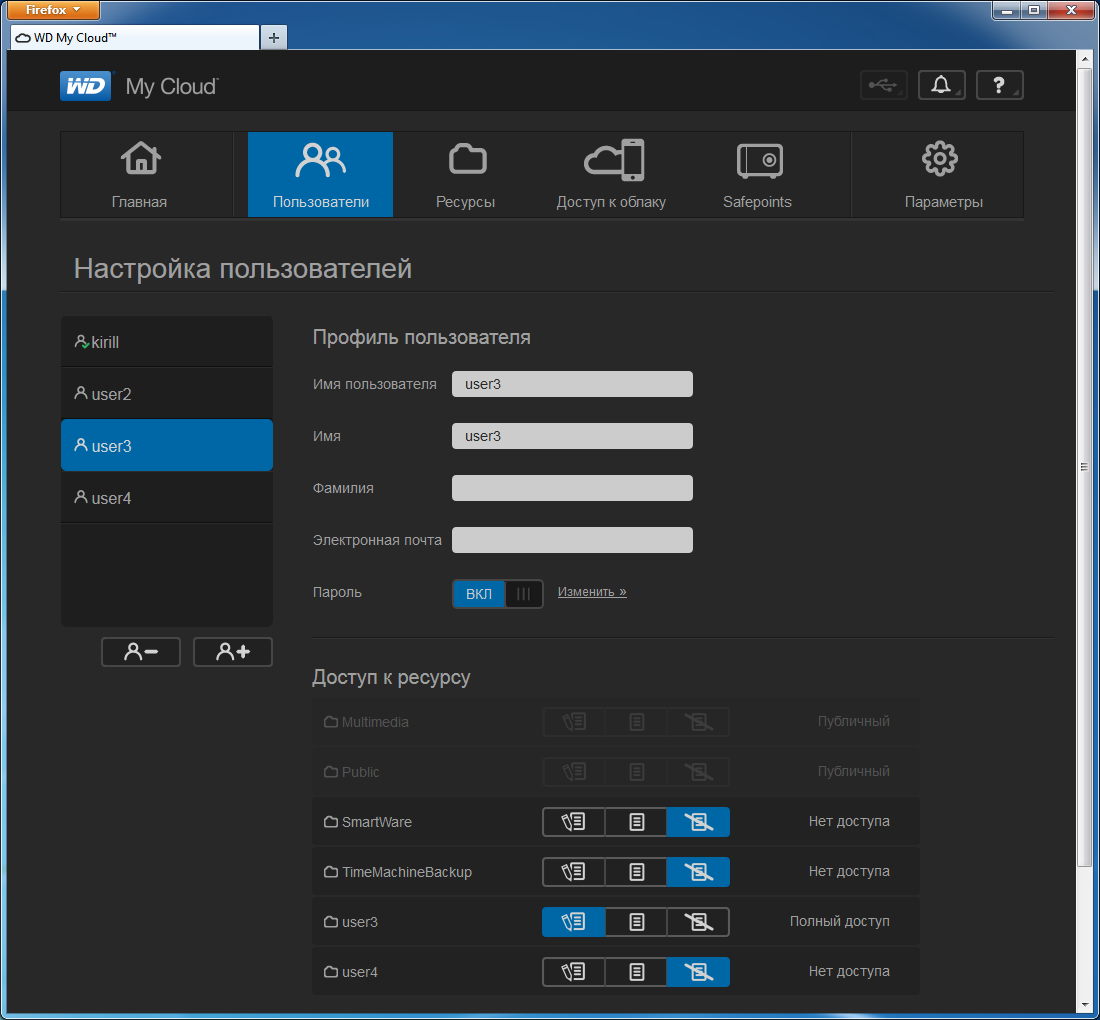Click the Изменить » password link
Viewport: 1100px width, 1020px height.
tap(592, 591)
